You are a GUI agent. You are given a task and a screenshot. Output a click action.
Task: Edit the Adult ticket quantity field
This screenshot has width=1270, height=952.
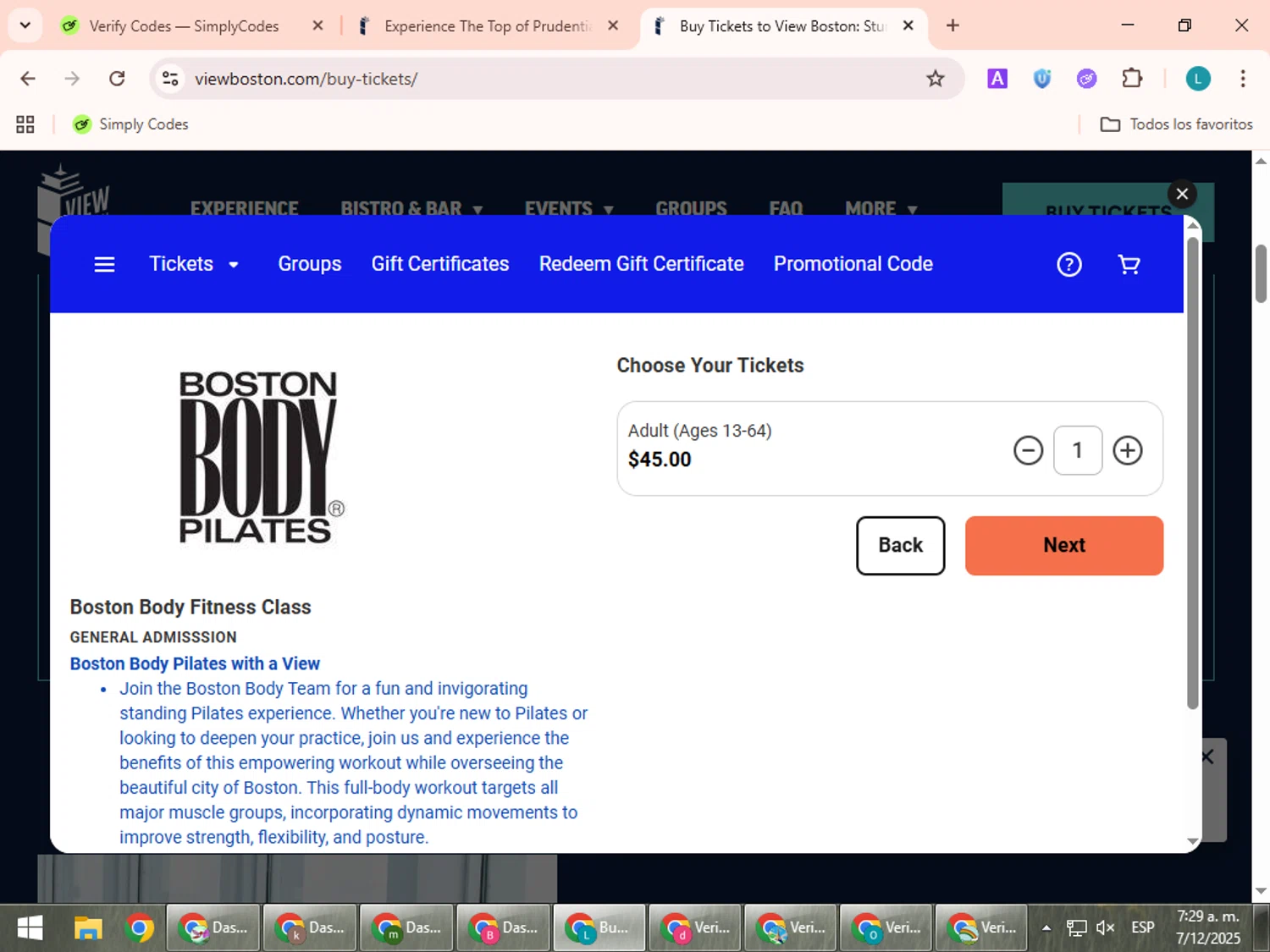click(1077, 450)
